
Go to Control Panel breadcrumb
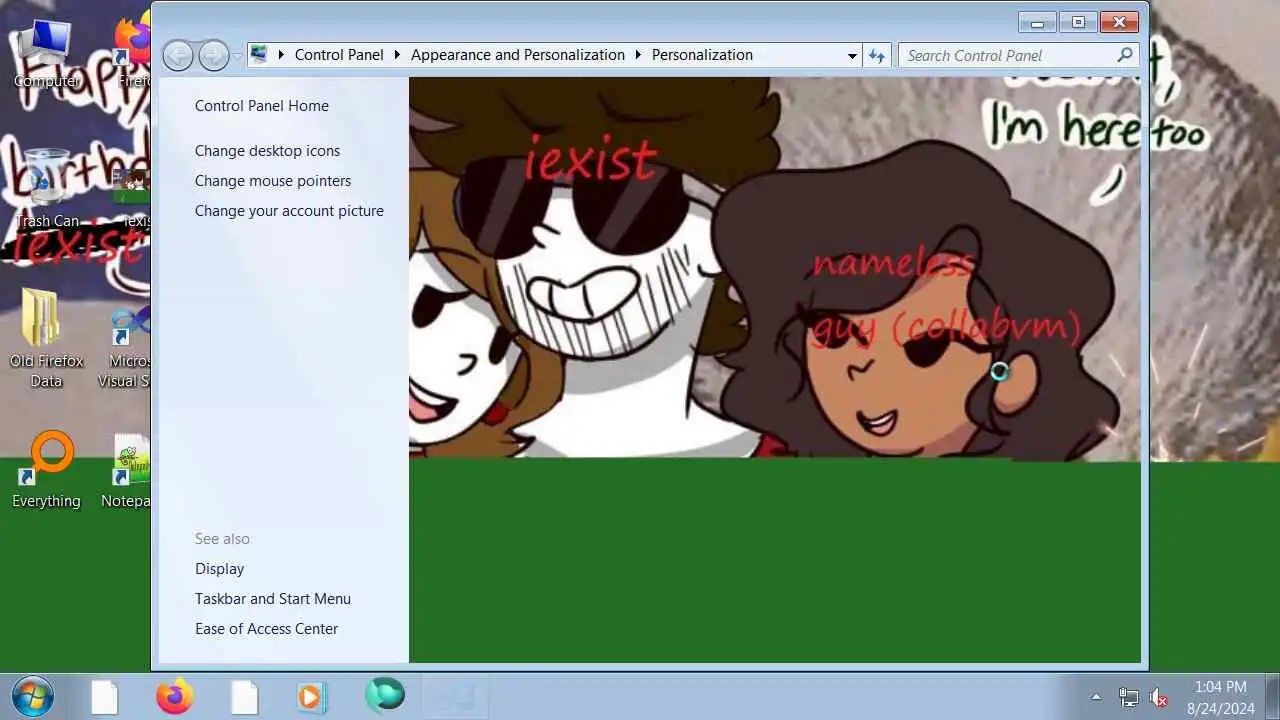pos(339,55)
